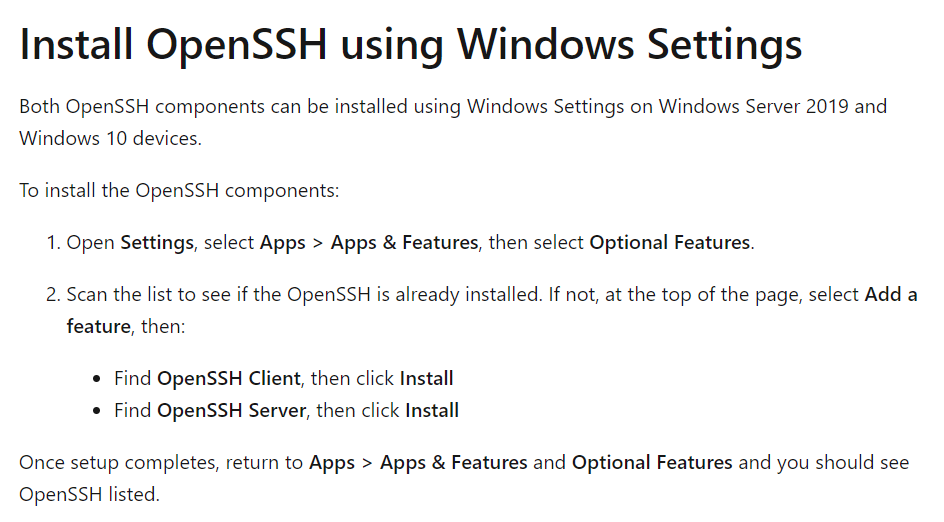
Task: Click the bold "OpenSSH Server" text
Action: click(x=232, y=410)
